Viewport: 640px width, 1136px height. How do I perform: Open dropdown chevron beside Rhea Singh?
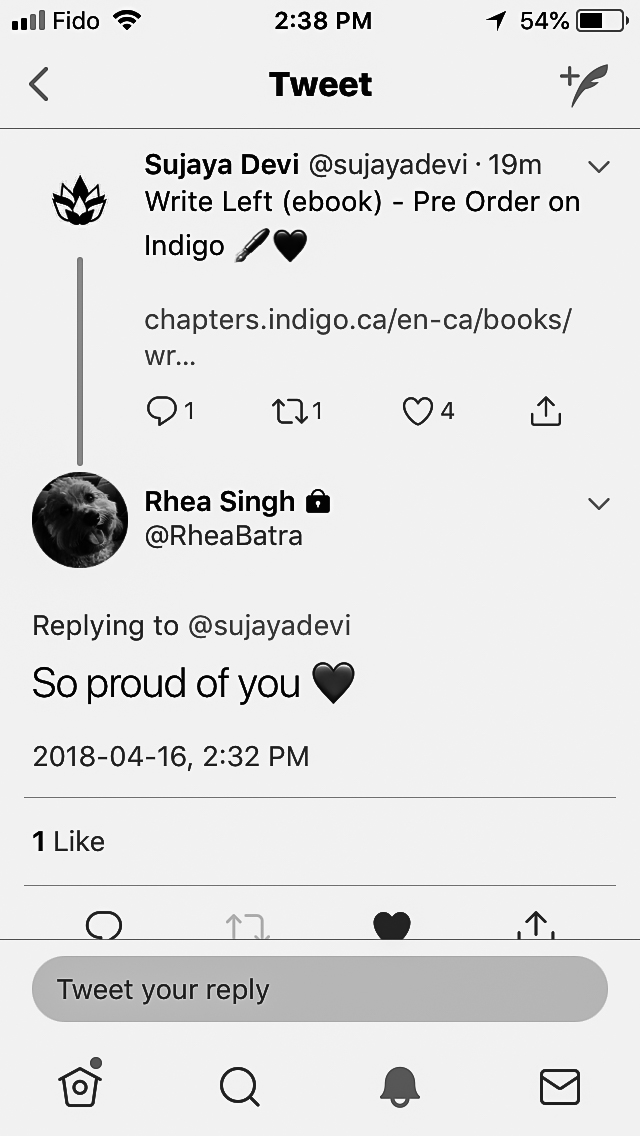click(x=598, y=503)
